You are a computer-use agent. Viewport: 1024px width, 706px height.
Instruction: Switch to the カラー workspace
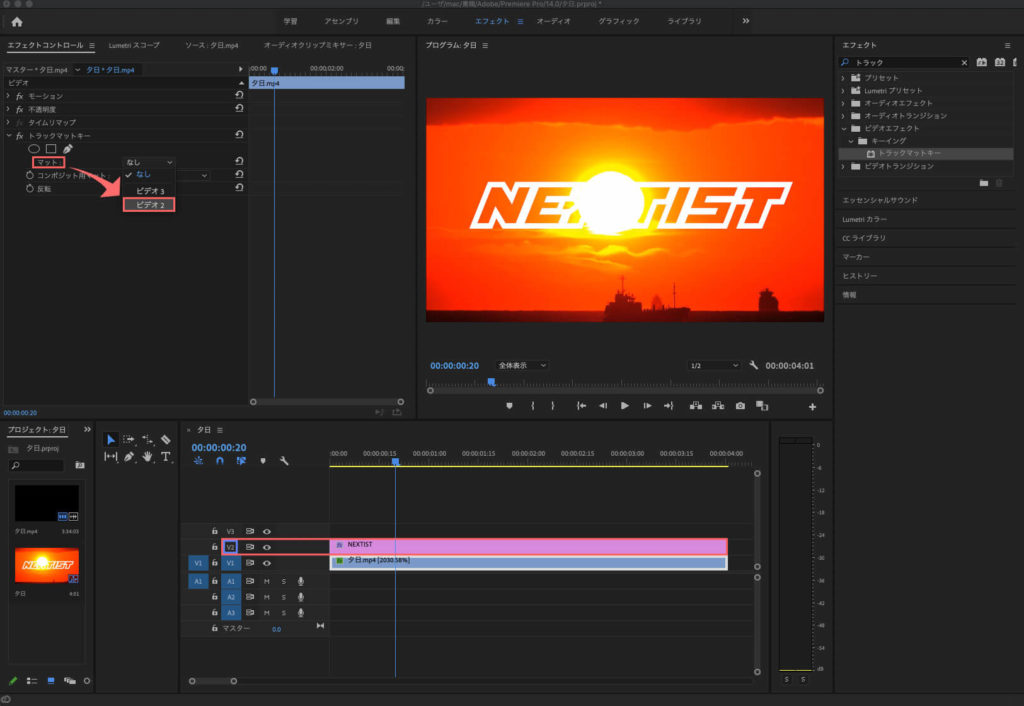(x=437, y=21)
